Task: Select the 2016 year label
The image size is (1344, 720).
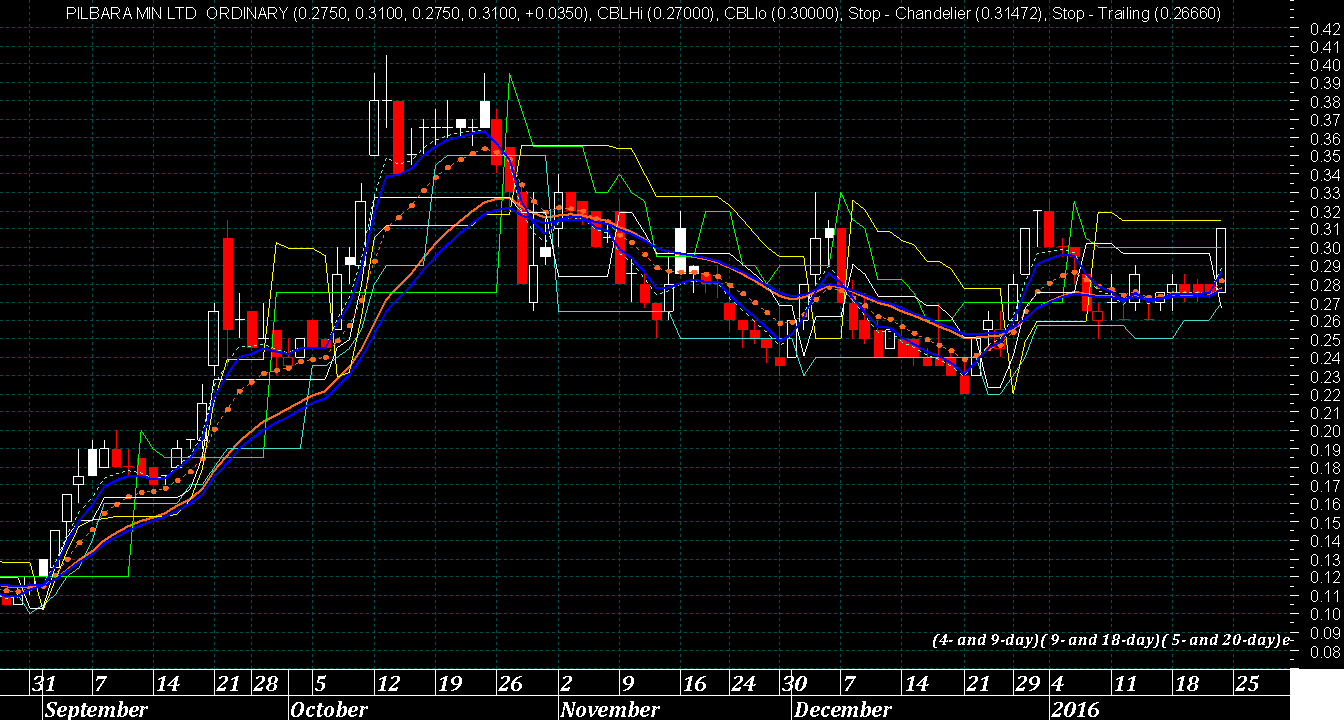Action: coord(1075,710)
